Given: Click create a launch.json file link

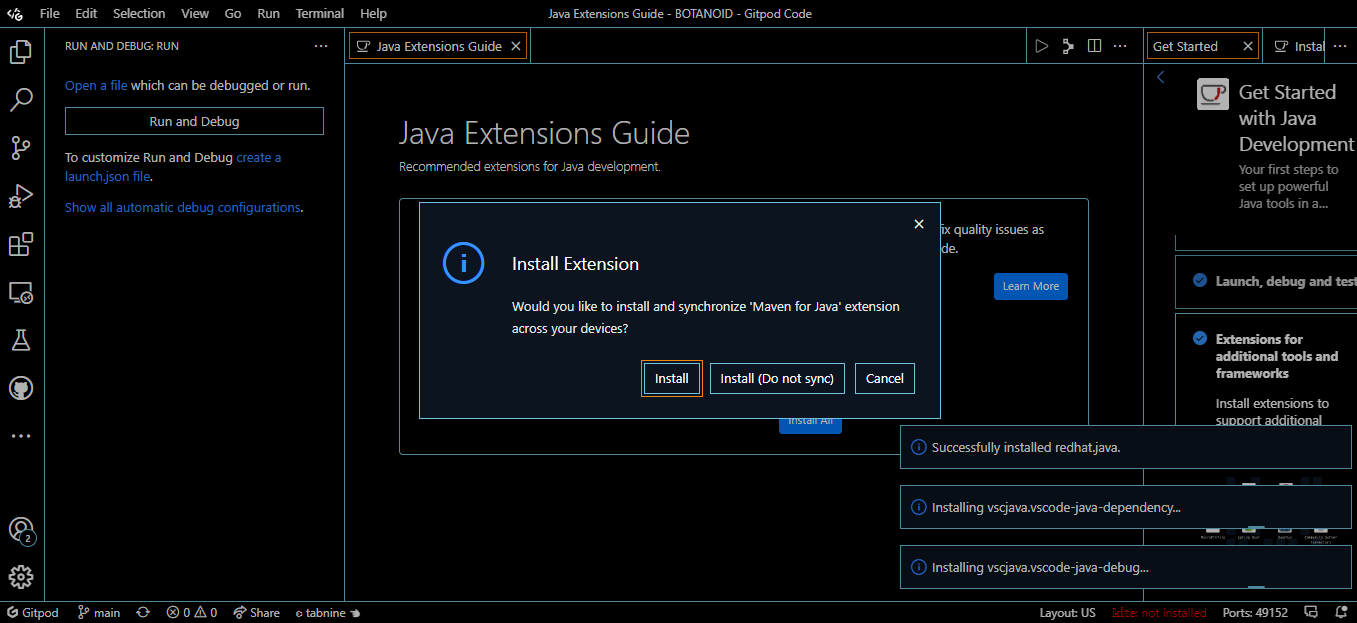Looking at the screenshot, I should point(173,167).
